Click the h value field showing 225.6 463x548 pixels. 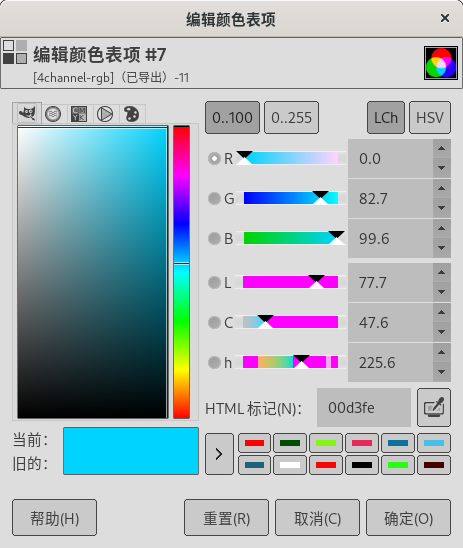391,362
